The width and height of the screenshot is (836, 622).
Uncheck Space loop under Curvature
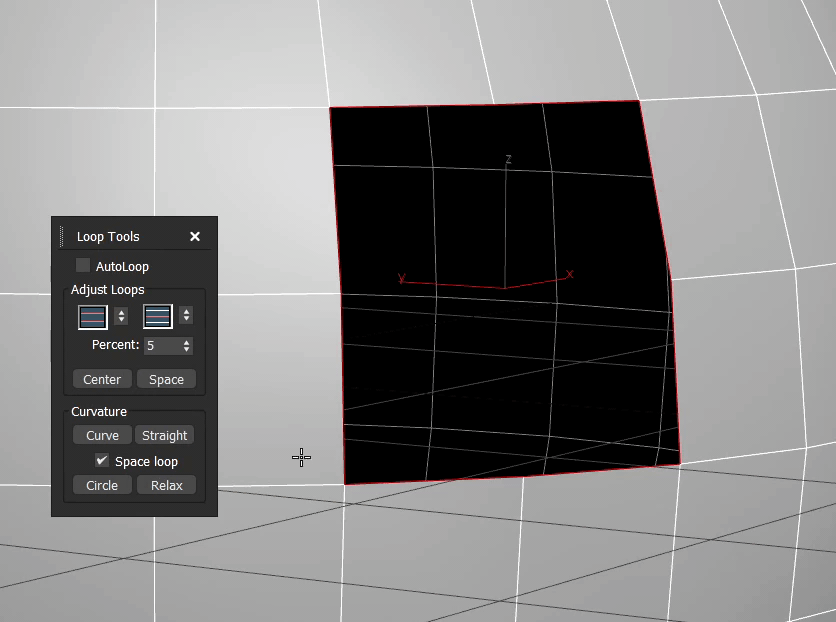coord(101,461)
